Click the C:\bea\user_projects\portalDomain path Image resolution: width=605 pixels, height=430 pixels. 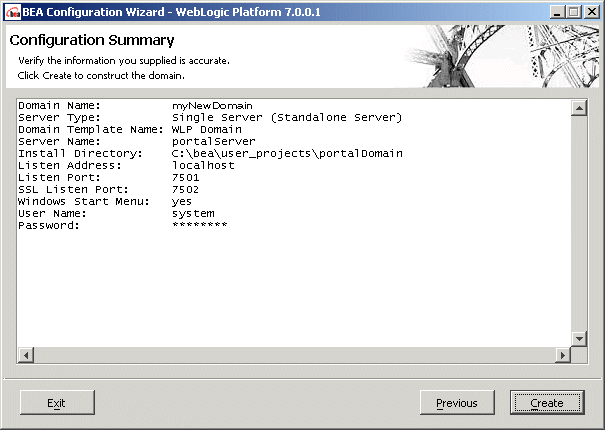coord(287,154)
